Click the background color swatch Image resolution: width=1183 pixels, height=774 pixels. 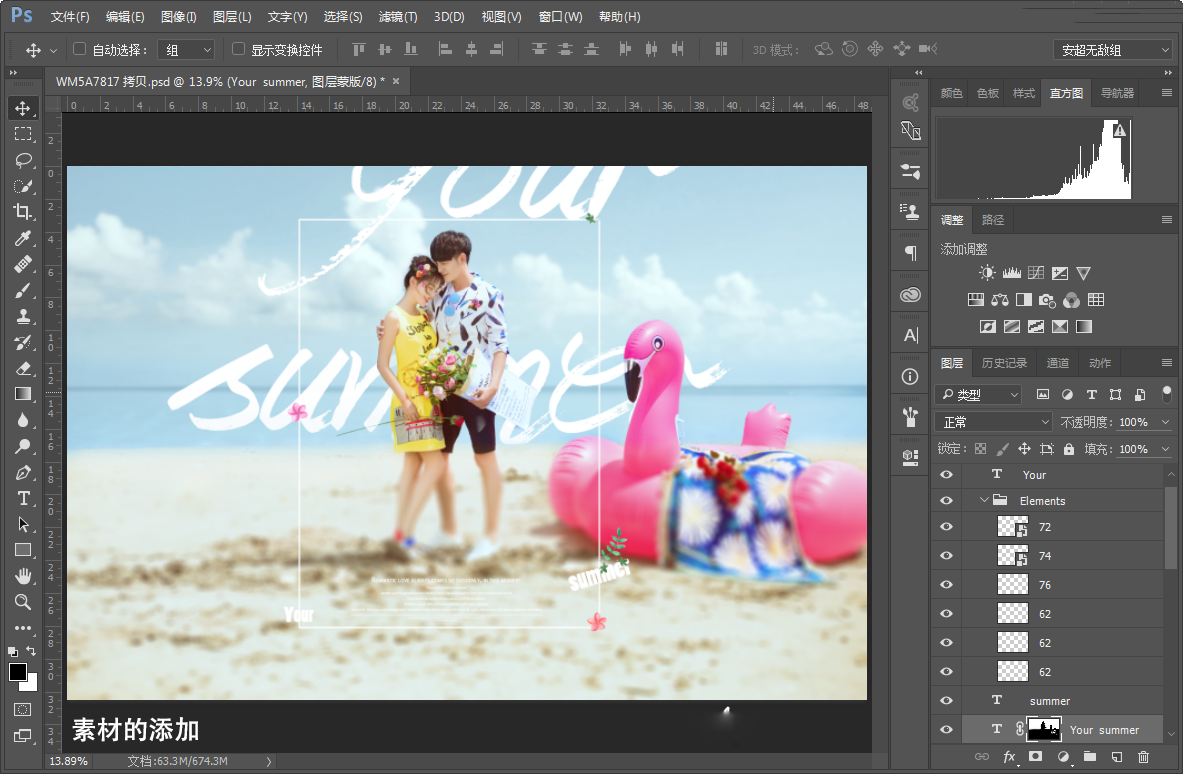pyautogui.click(x=30, y=684)
